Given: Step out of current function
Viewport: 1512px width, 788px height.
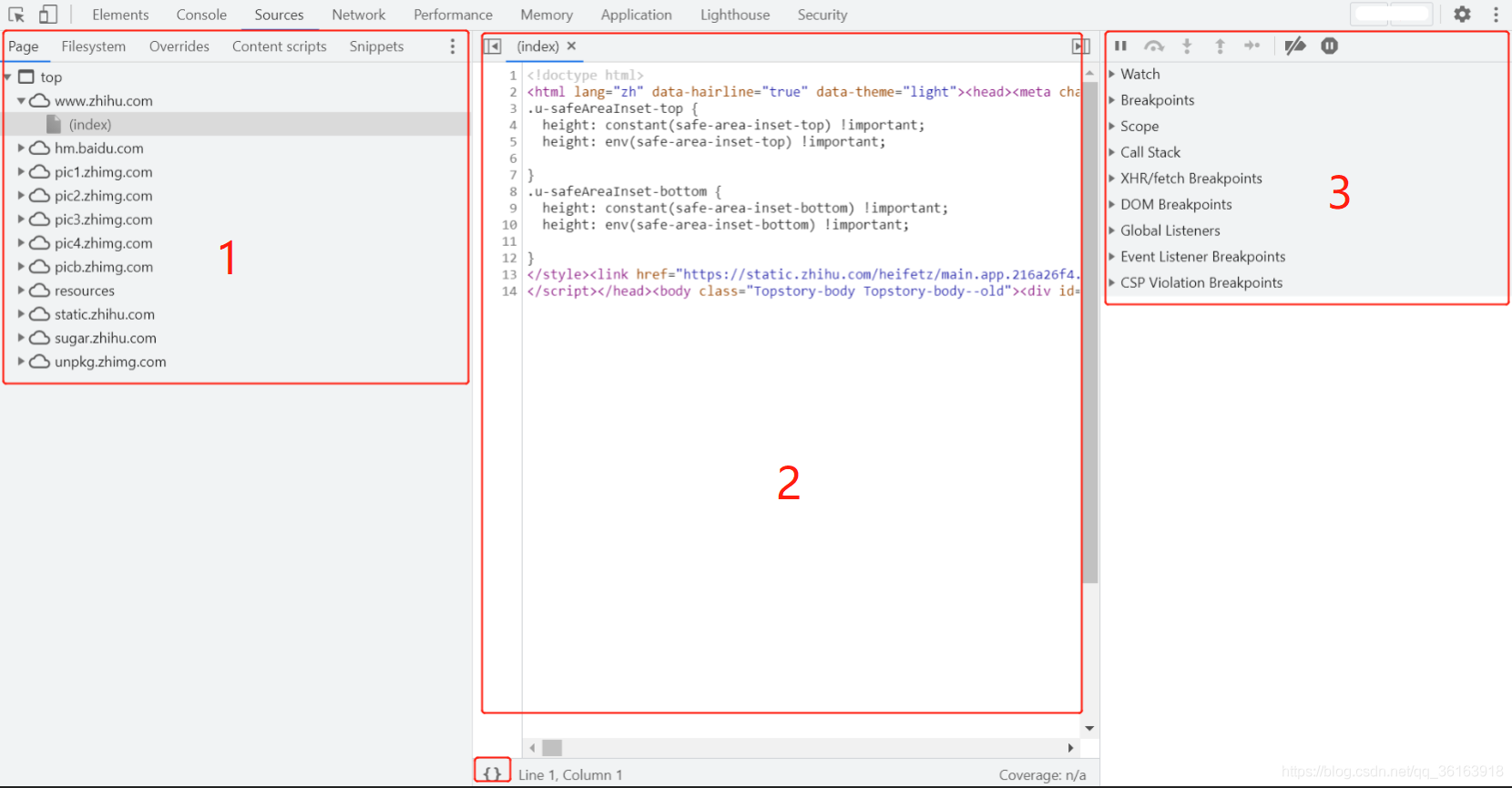Looking at the screenshot, I should [x=1220, y=46].
